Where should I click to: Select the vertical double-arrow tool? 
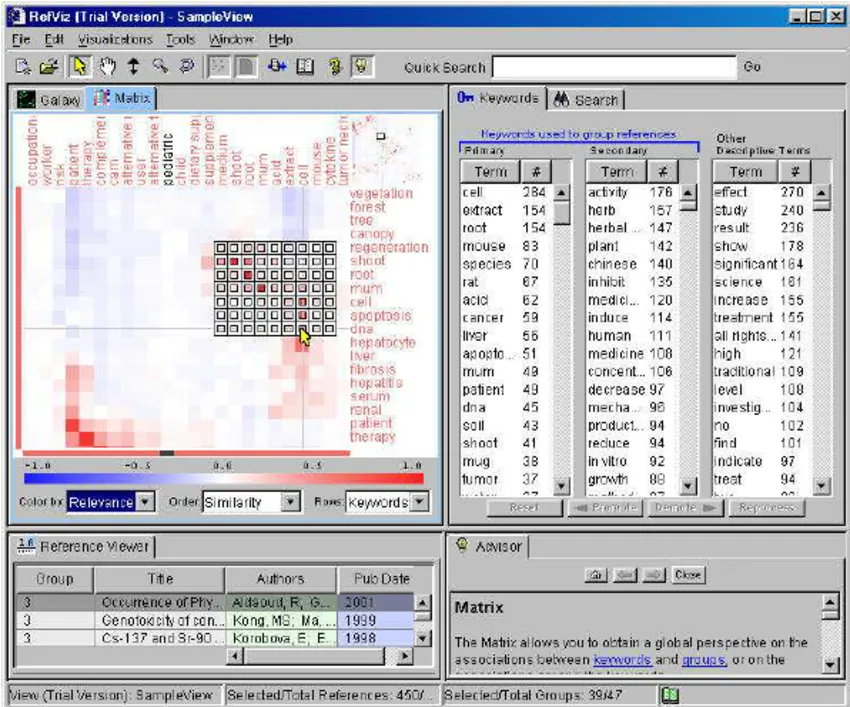click(x=133, y=67)
